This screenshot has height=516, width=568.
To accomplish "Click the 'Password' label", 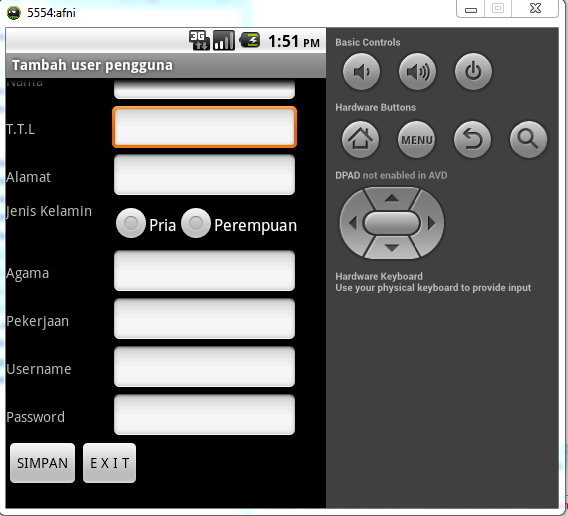I will point(36,417).
